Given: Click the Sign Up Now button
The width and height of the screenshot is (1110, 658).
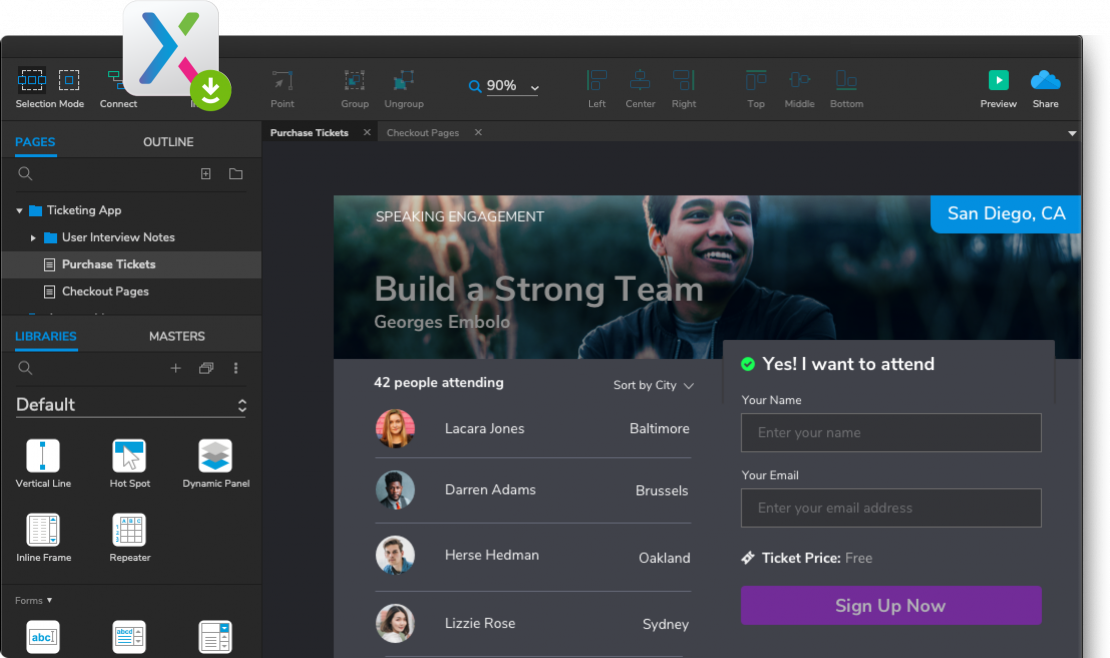Looking at the screenshot, I should (x=890, y=606).
